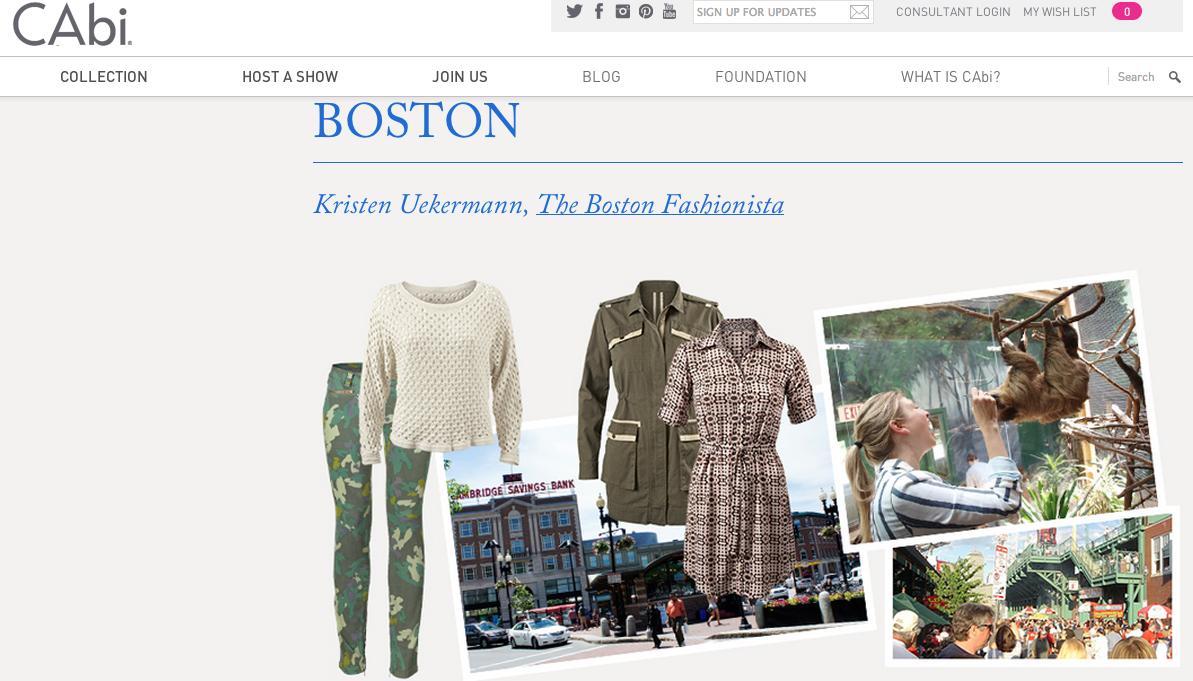Click the Facebook icon

tap(598, 11)
